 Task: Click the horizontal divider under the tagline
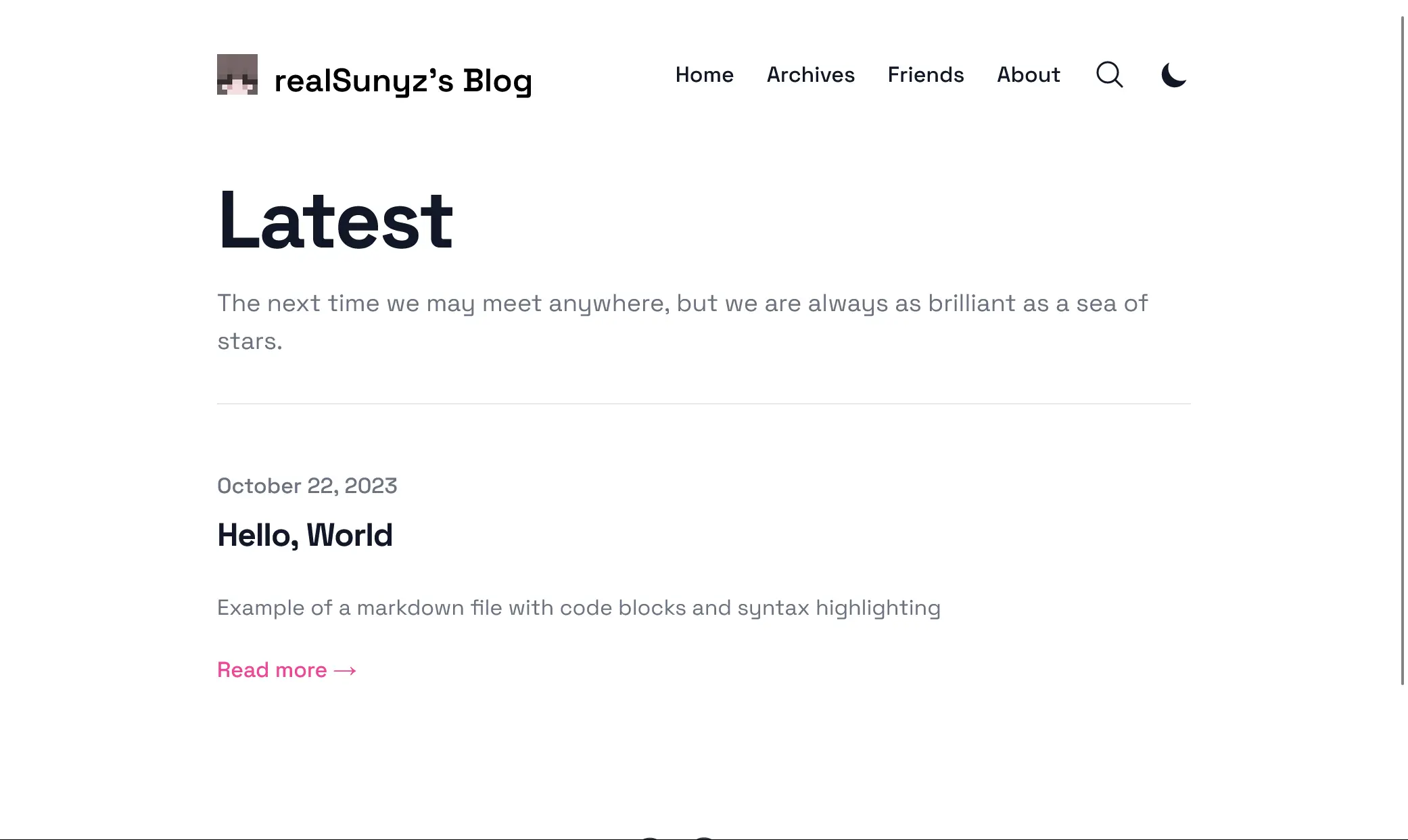(x=703, y=404)
